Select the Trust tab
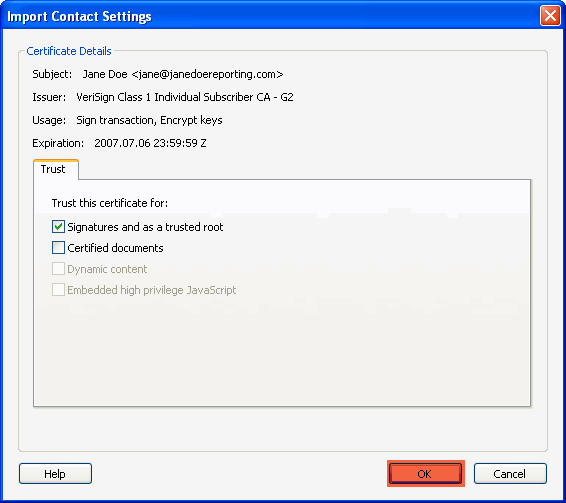566x503 pixels. click(x=56, y=169)
